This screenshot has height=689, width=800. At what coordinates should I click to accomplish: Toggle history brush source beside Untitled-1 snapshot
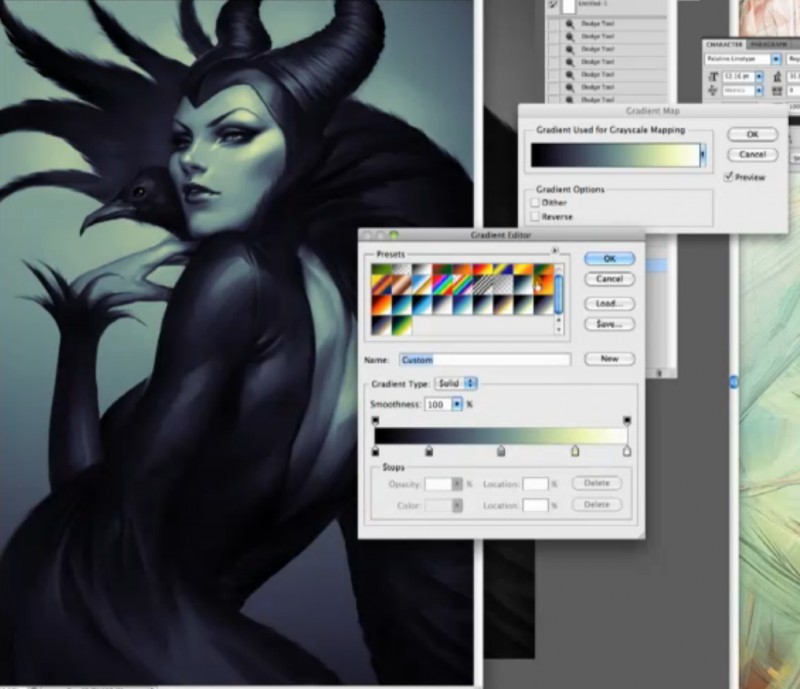pyautogui.click(x=553, y=5)
